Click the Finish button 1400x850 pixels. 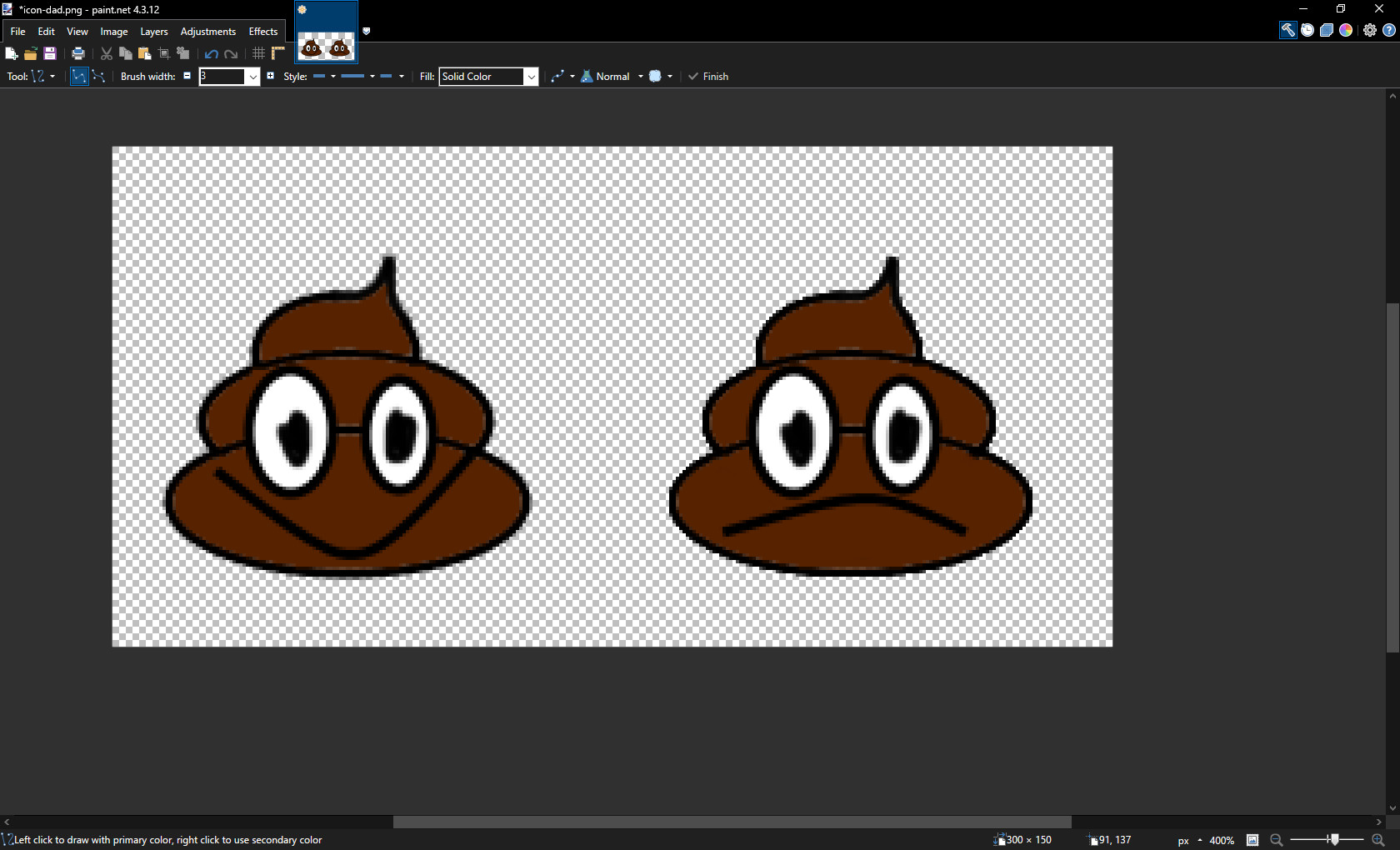[x=707, y=76]
